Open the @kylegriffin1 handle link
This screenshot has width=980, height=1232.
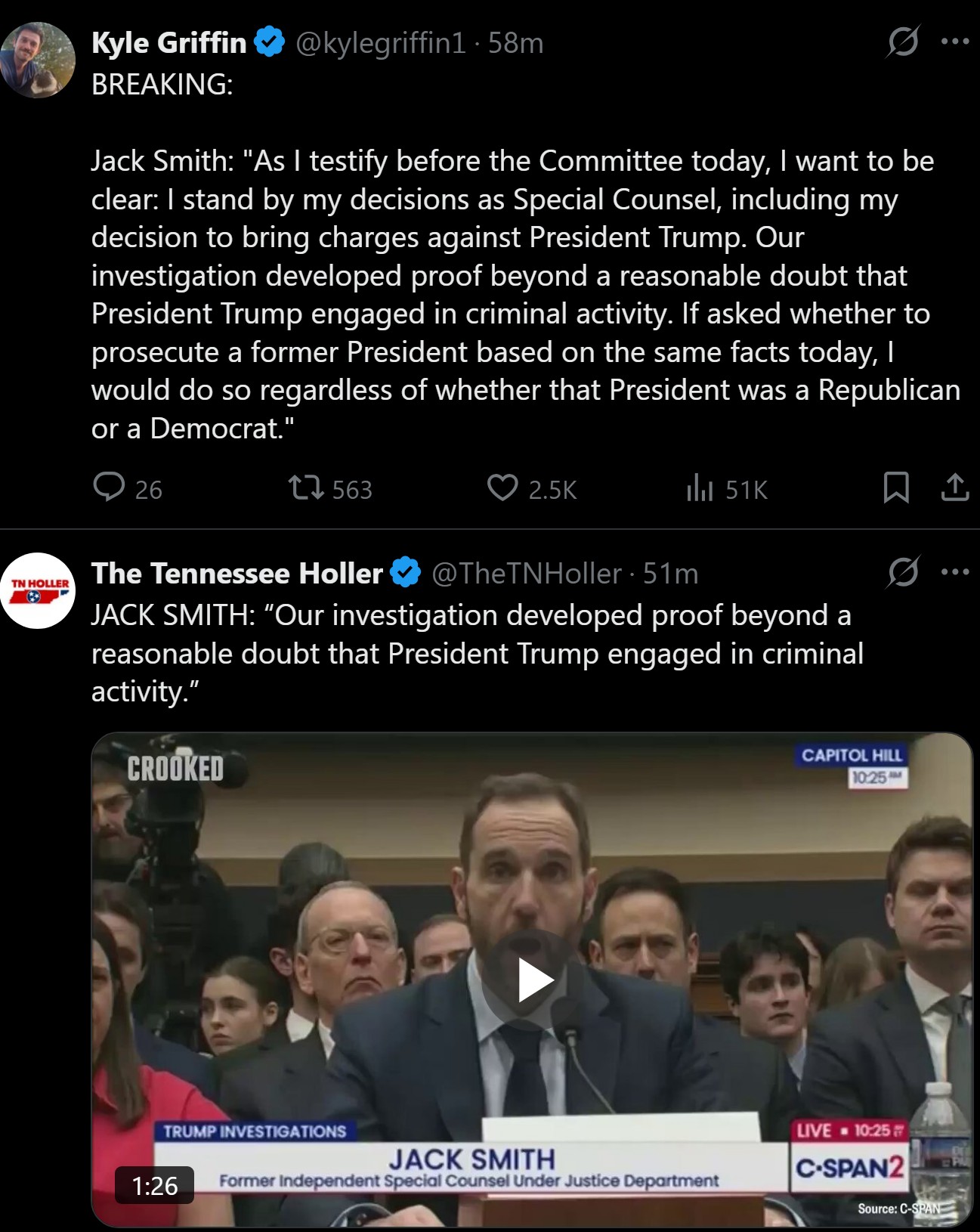pos(380,43)
